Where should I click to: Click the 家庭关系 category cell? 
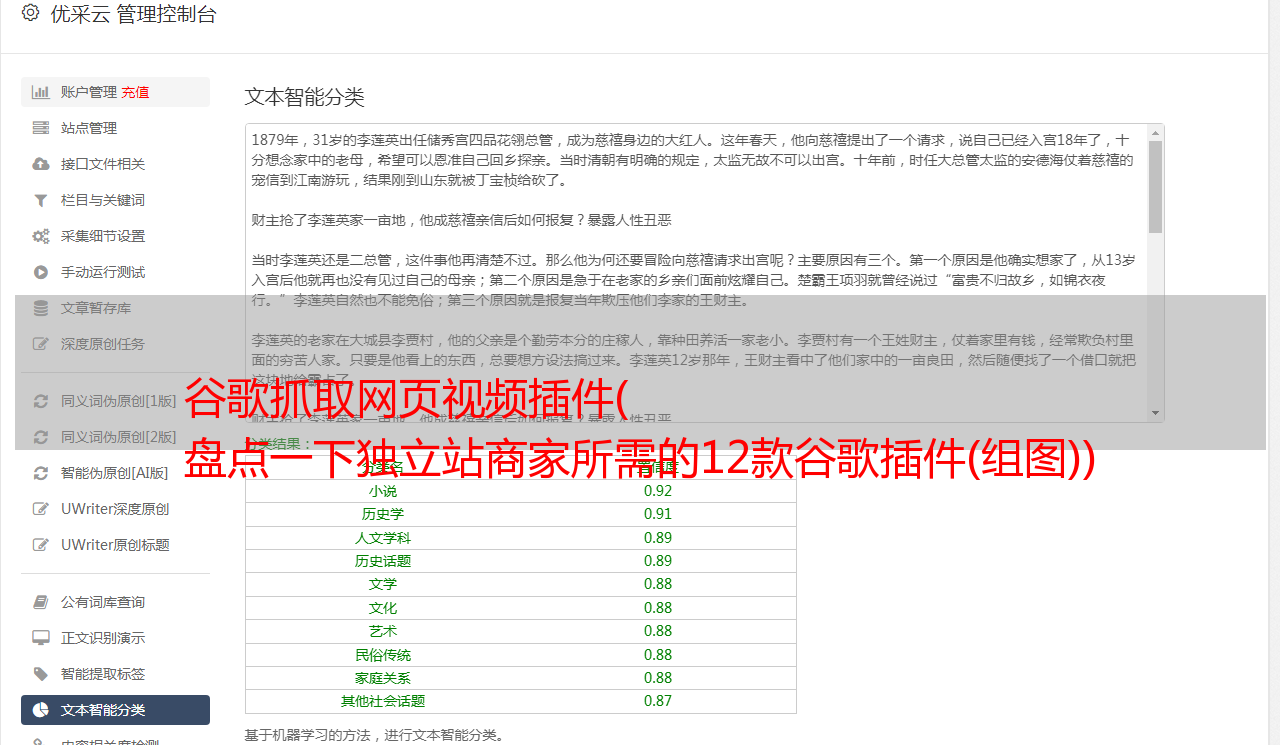coord(383,678)
